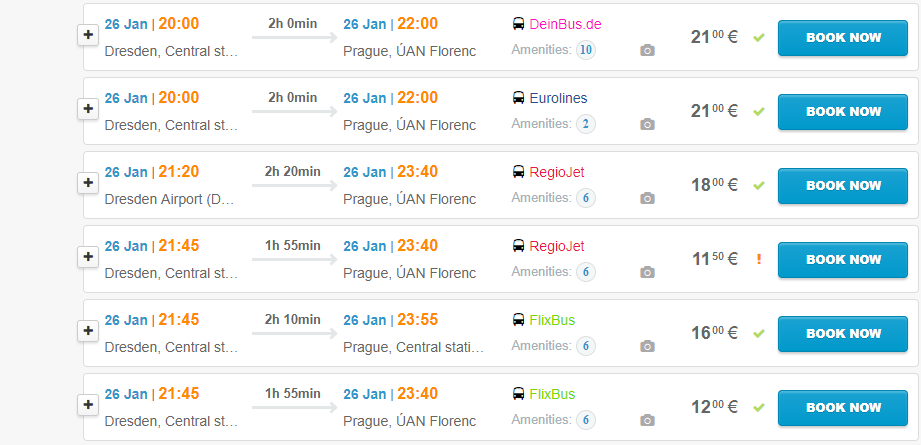Book the 11.50 € RegioJet trip

coord(843,259)
